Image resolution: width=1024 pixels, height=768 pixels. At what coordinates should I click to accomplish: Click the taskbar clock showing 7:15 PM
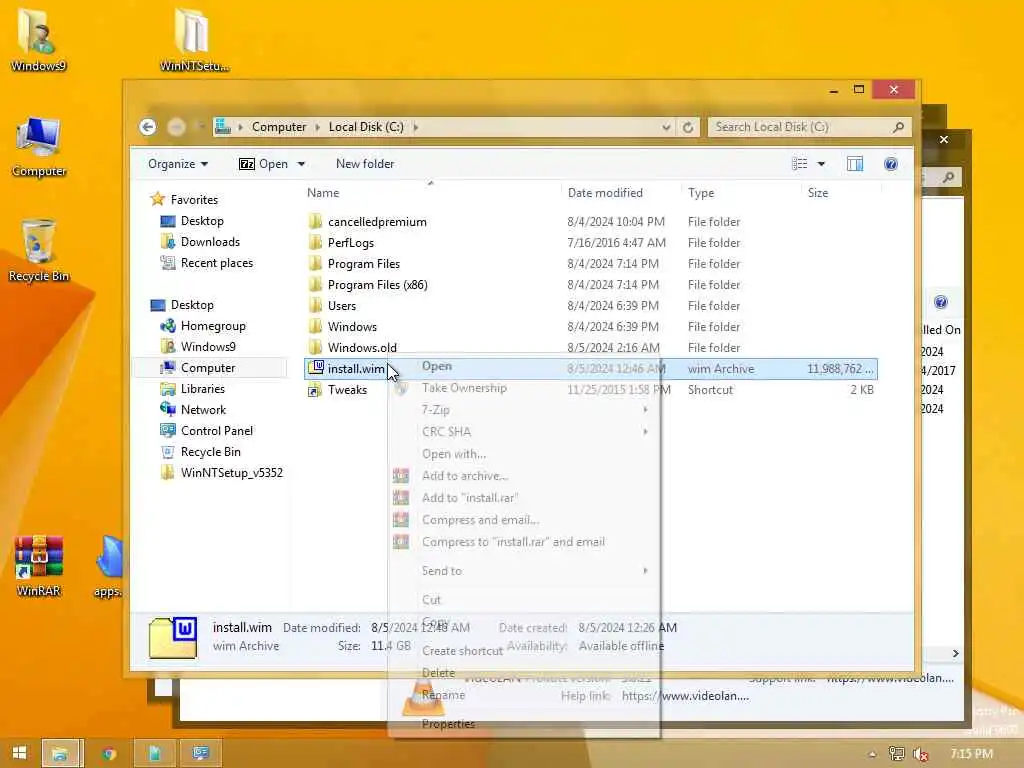point(972,754)
